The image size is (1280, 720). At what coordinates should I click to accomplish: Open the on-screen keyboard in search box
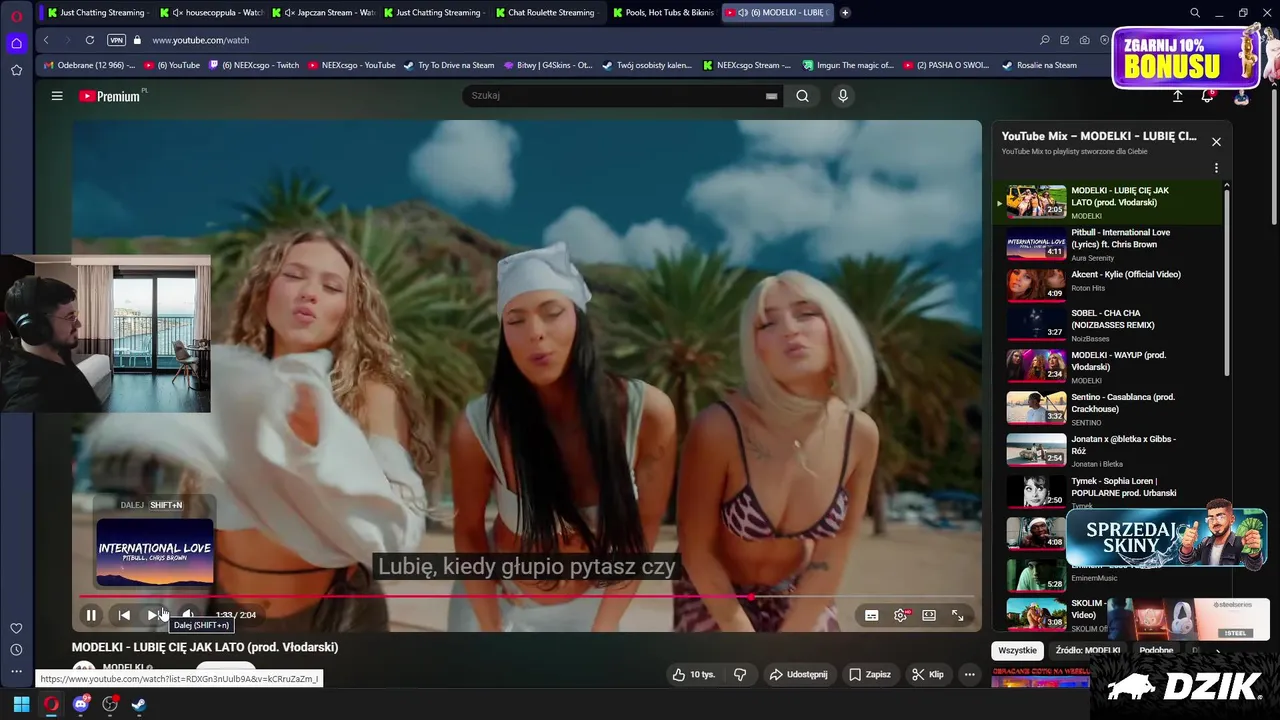[771, 96]
